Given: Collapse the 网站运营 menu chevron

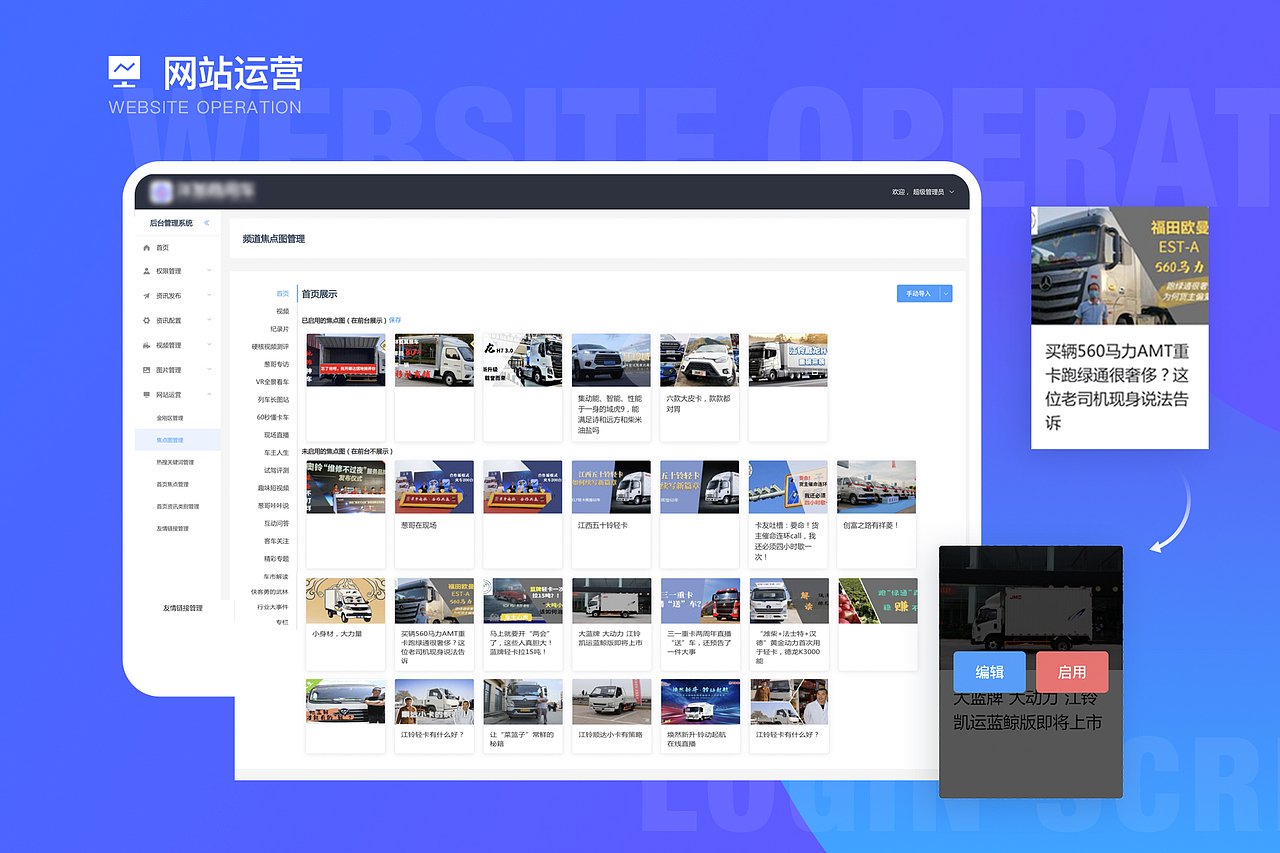Looking at the screenshot, I should pyautogui.click(x=209, y=395).
